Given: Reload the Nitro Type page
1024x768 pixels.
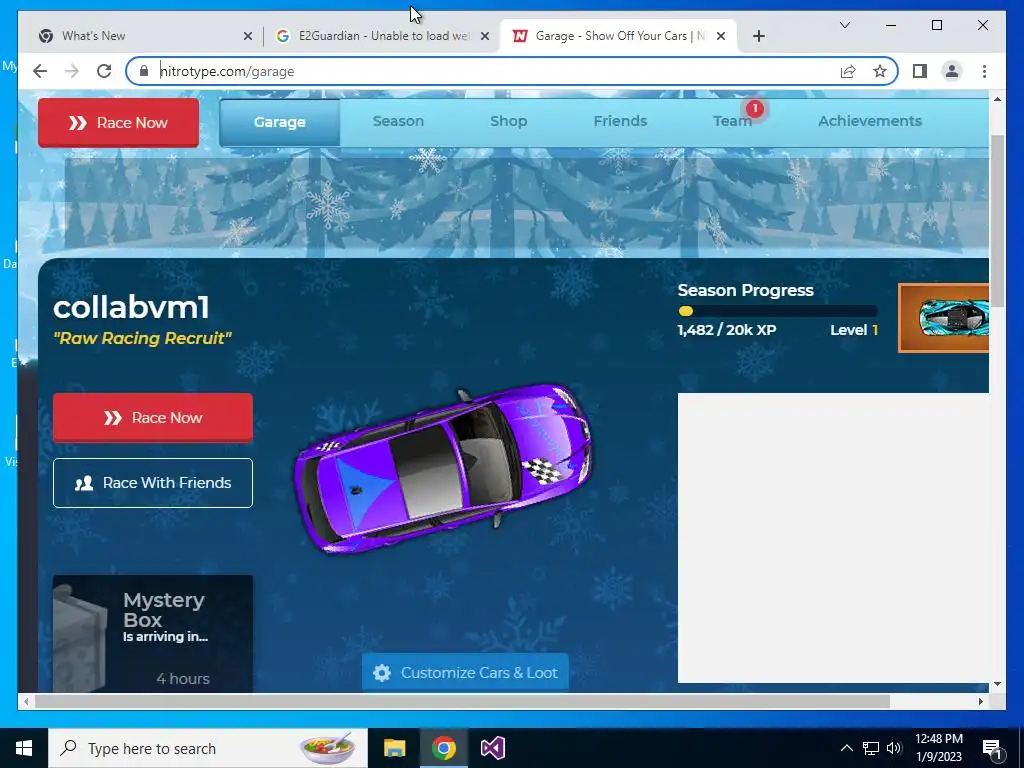Looking at the screenshot, I should click(104, 71).
